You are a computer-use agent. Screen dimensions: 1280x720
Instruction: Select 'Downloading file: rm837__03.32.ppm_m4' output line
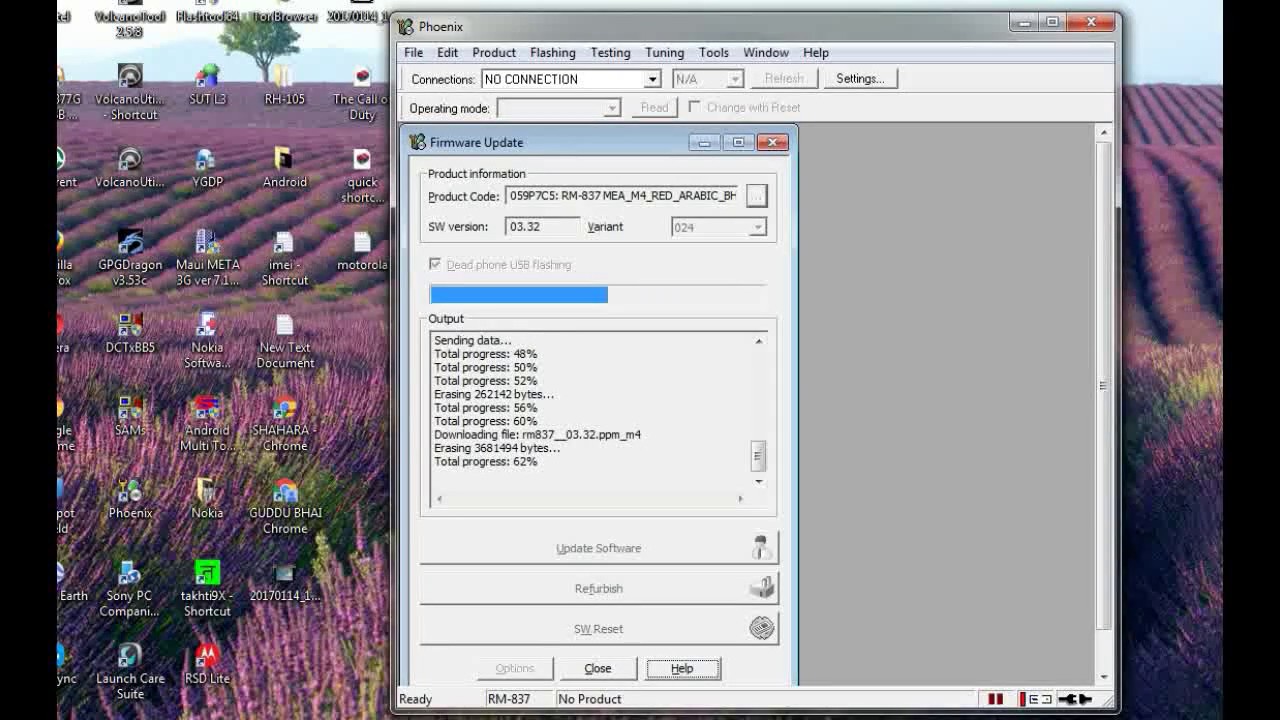[x=537, y=435]
